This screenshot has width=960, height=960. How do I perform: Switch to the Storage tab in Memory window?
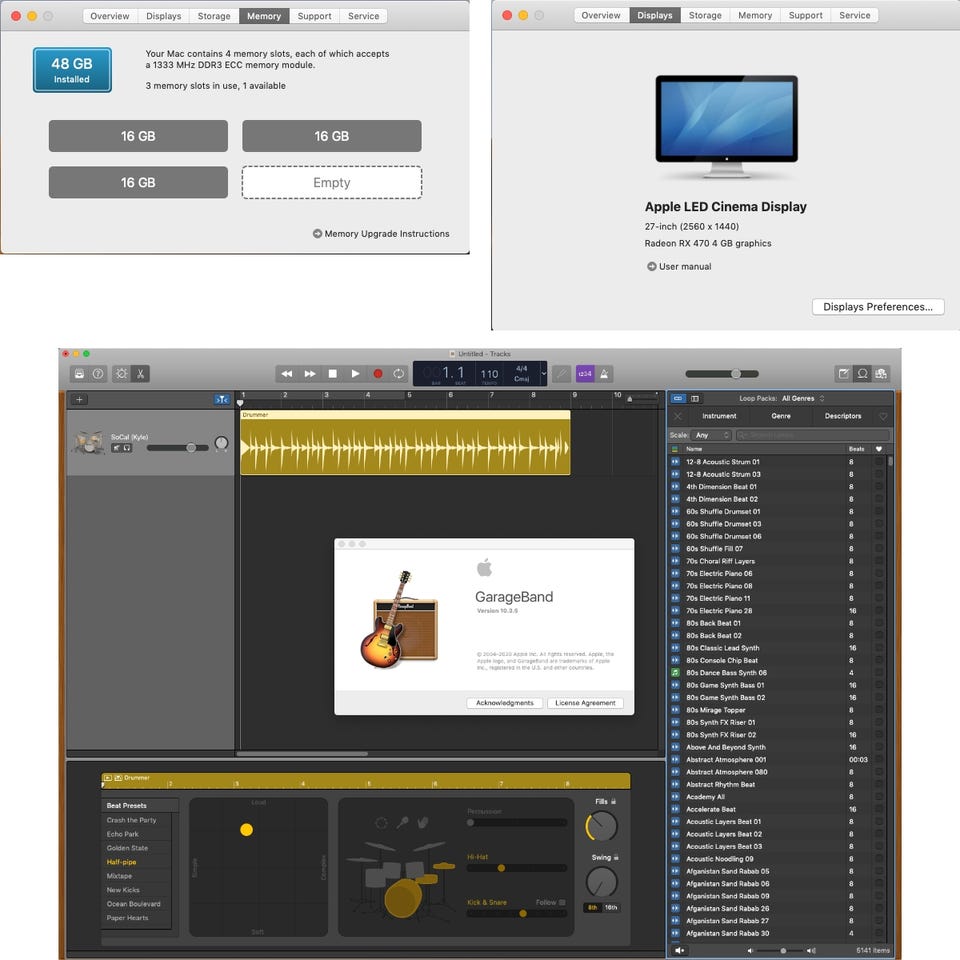point(214,16)
